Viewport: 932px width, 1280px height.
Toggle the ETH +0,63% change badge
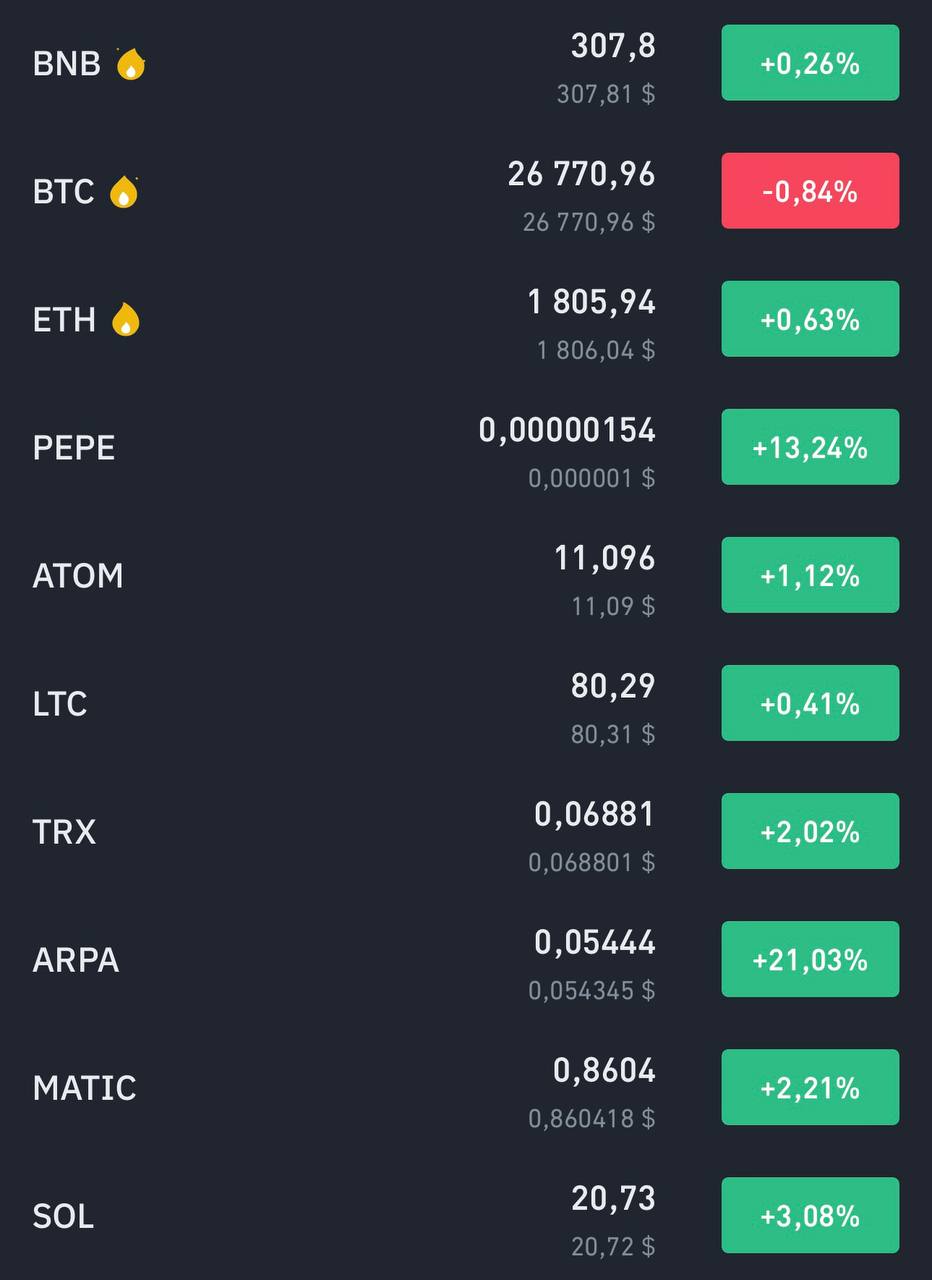tap(810, 319)
